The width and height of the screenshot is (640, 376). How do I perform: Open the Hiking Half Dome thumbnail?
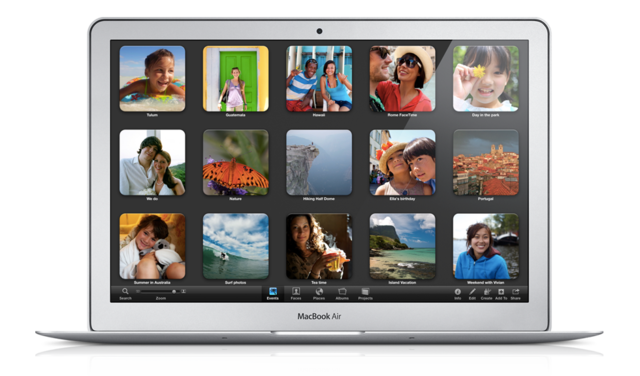(x=319, y=162)
